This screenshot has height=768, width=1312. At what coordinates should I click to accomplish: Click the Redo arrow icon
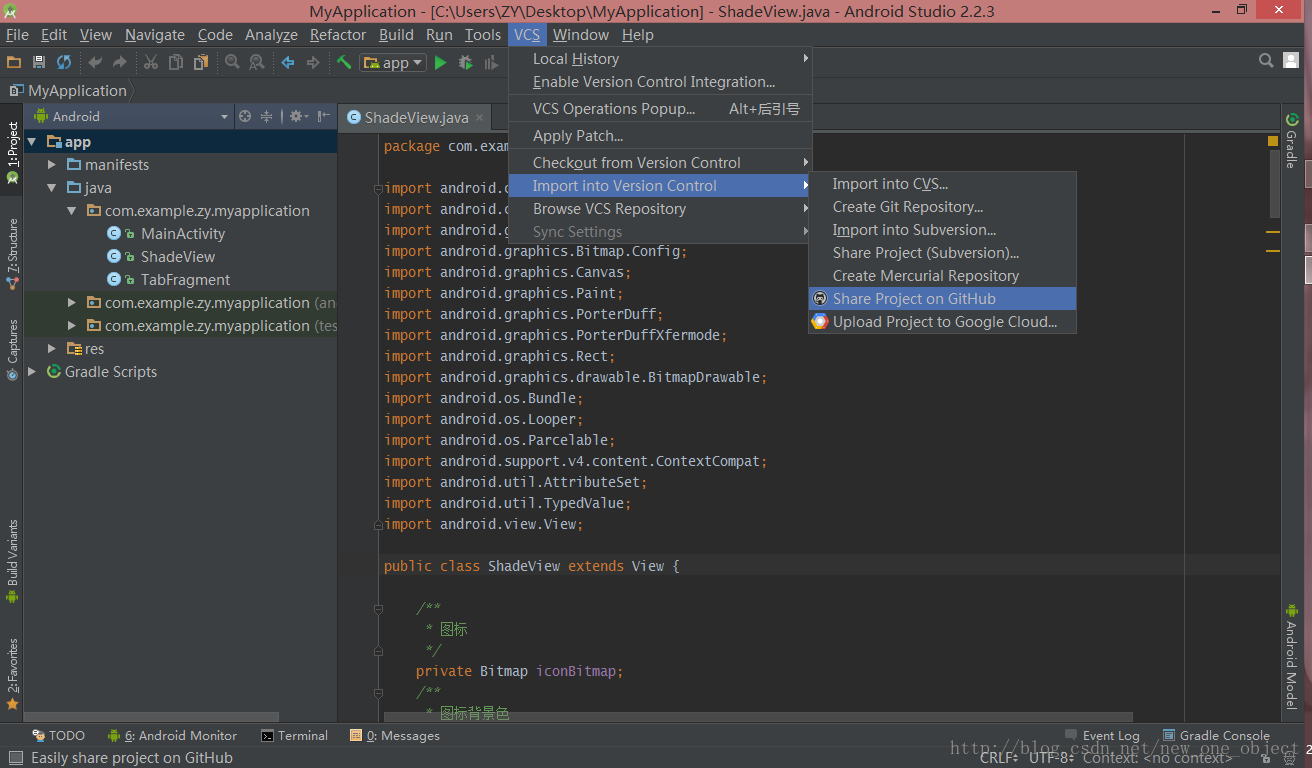point(119,62)
